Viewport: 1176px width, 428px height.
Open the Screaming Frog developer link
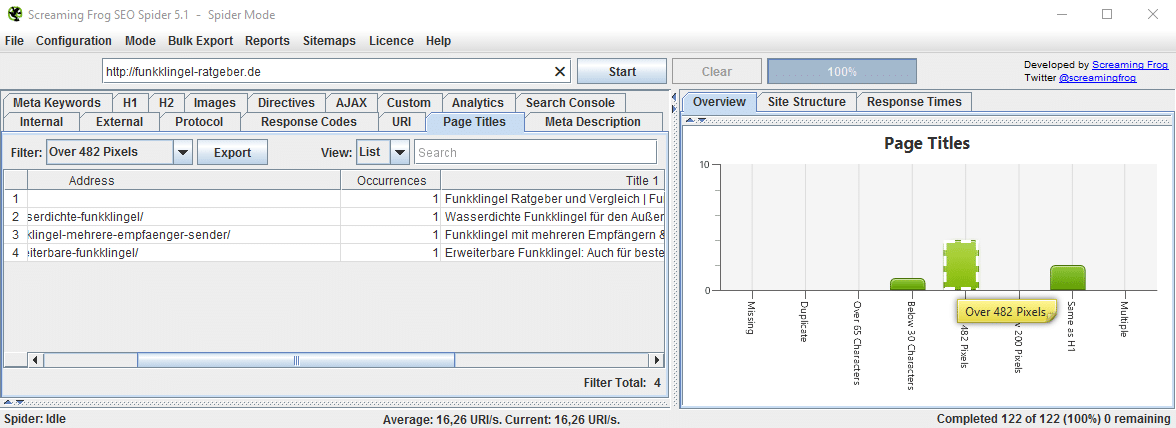[x=1130, y=65]
